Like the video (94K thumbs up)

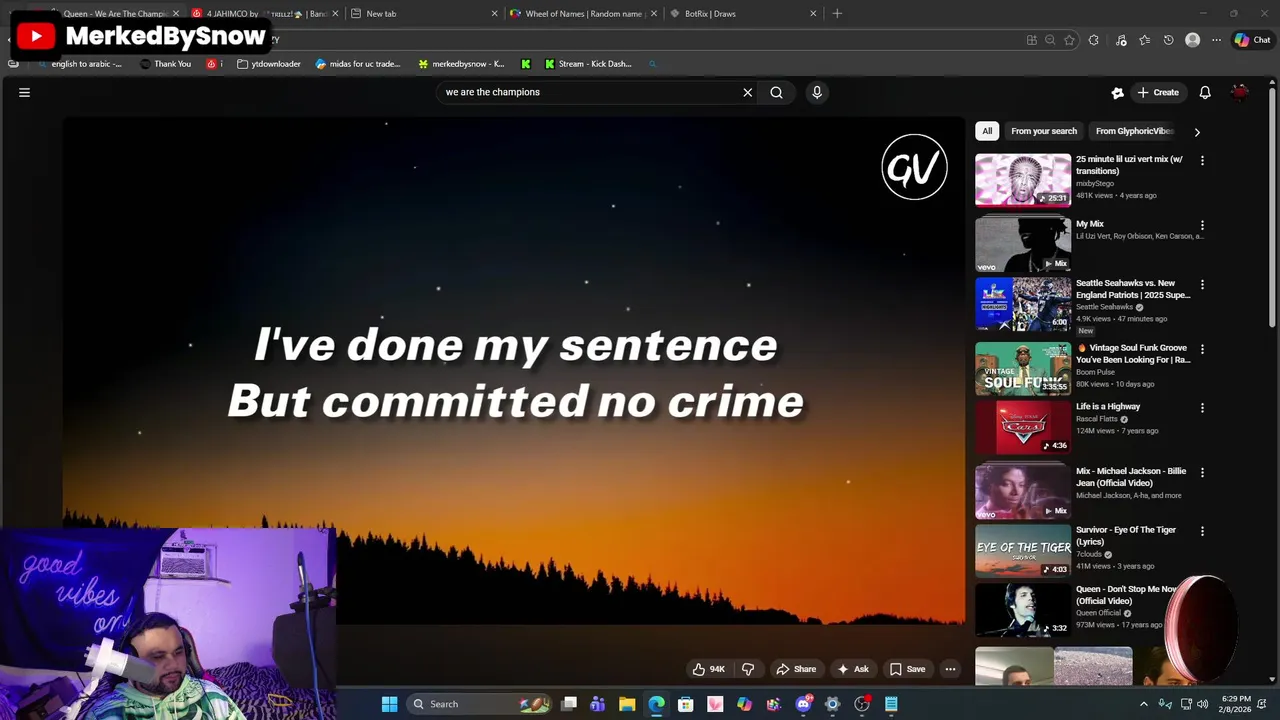[708, 669]
